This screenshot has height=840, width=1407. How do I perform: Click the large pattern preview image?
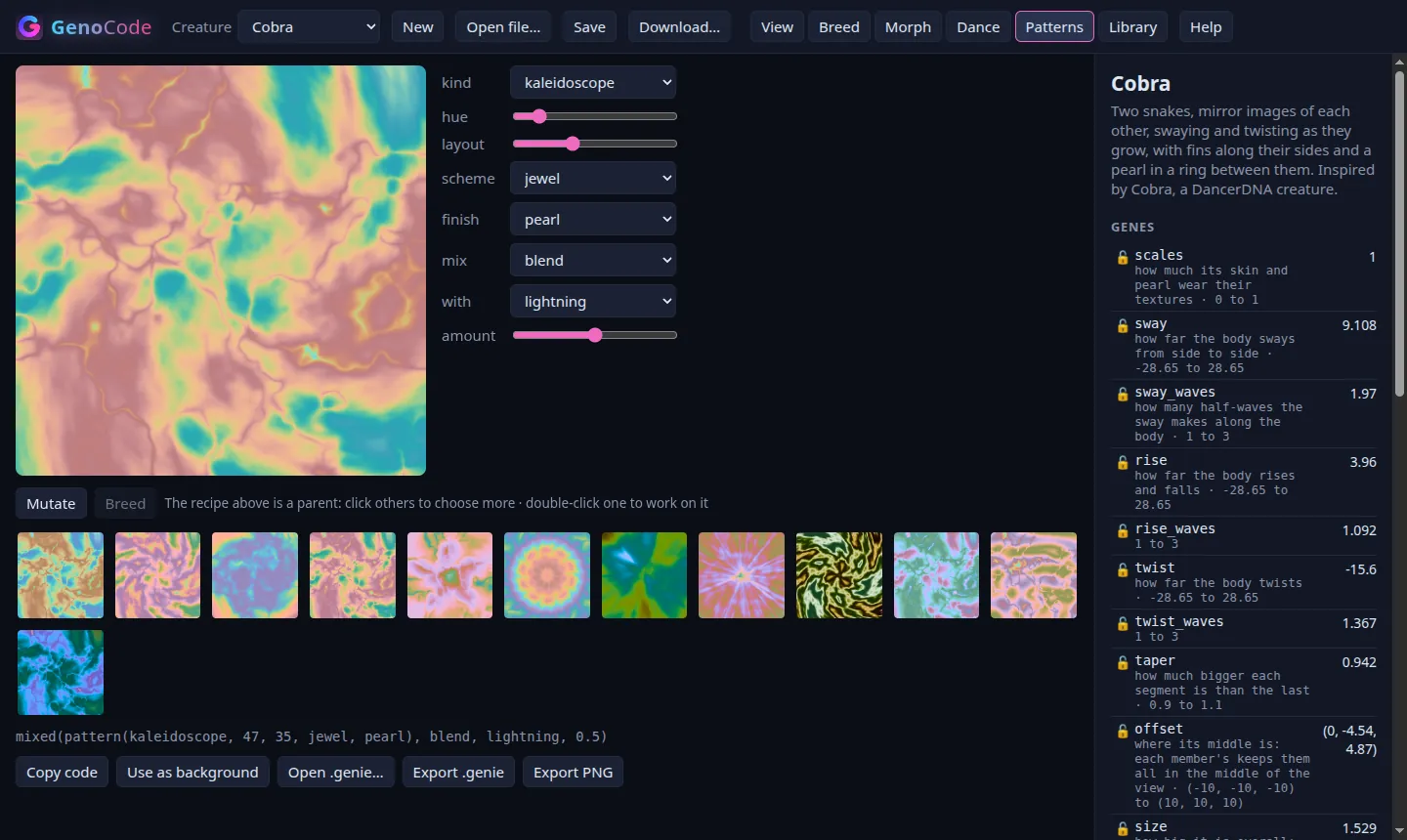[221, 271]
